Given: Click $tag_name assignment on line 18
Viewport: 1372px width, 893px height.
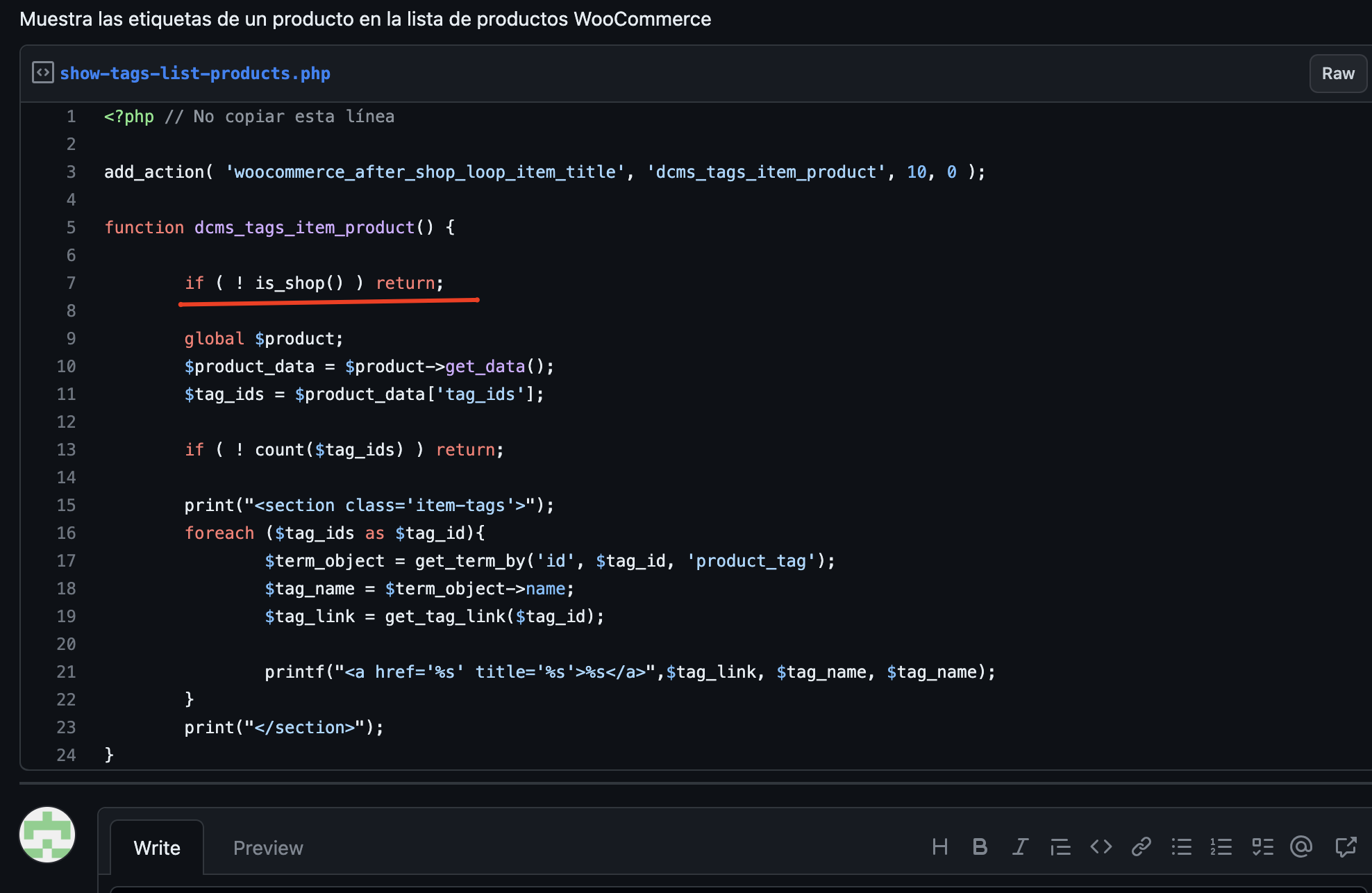Looking at the screenshot, I should pyautogui.click(x=419, y=589).
